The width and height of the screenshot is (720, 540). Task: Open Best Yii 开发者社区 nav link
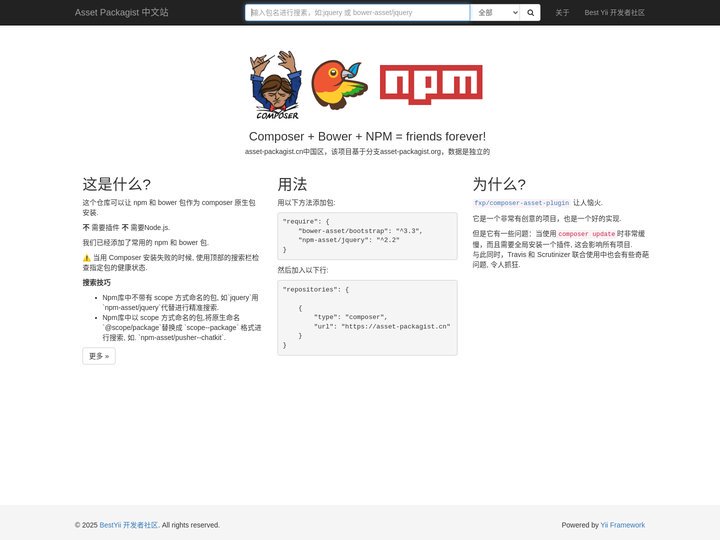pos(614,12)
